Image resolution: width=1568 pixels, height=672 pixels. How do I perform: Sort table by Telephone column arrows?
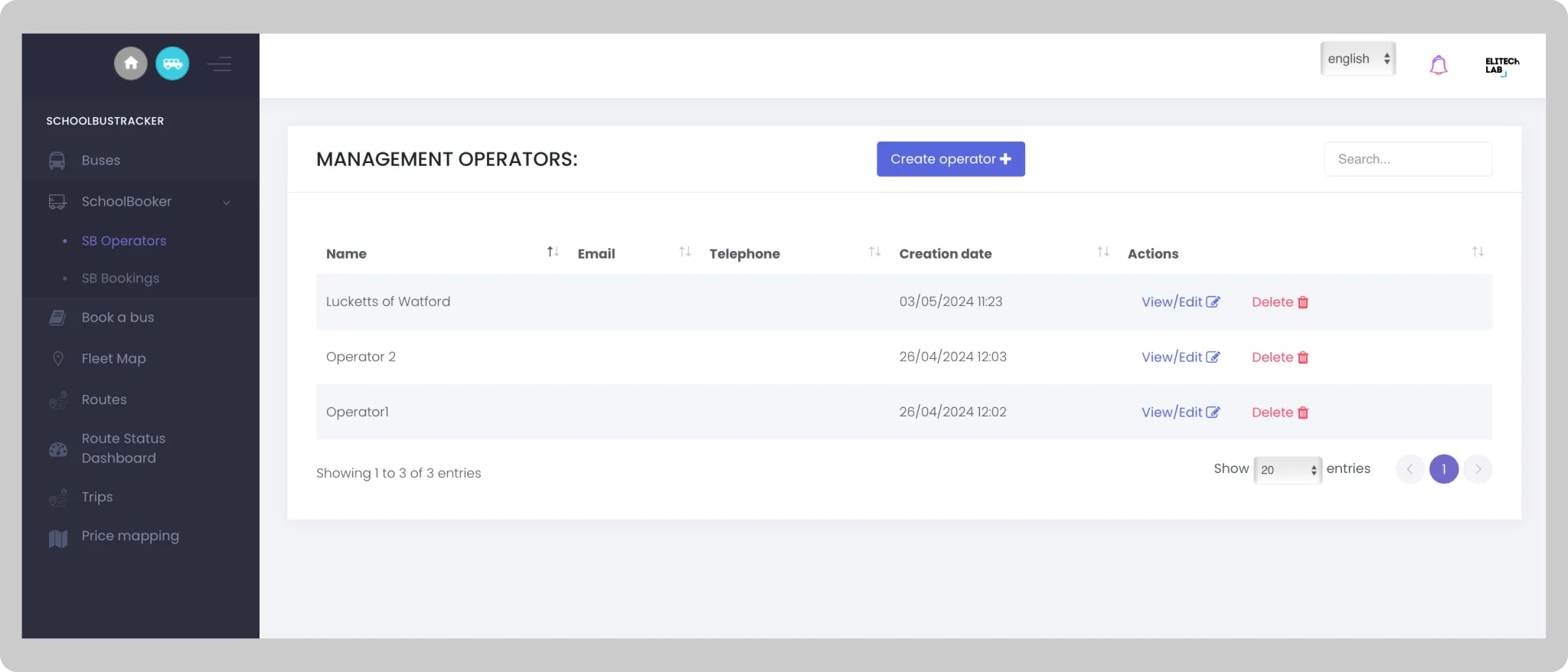click(874, 252)
